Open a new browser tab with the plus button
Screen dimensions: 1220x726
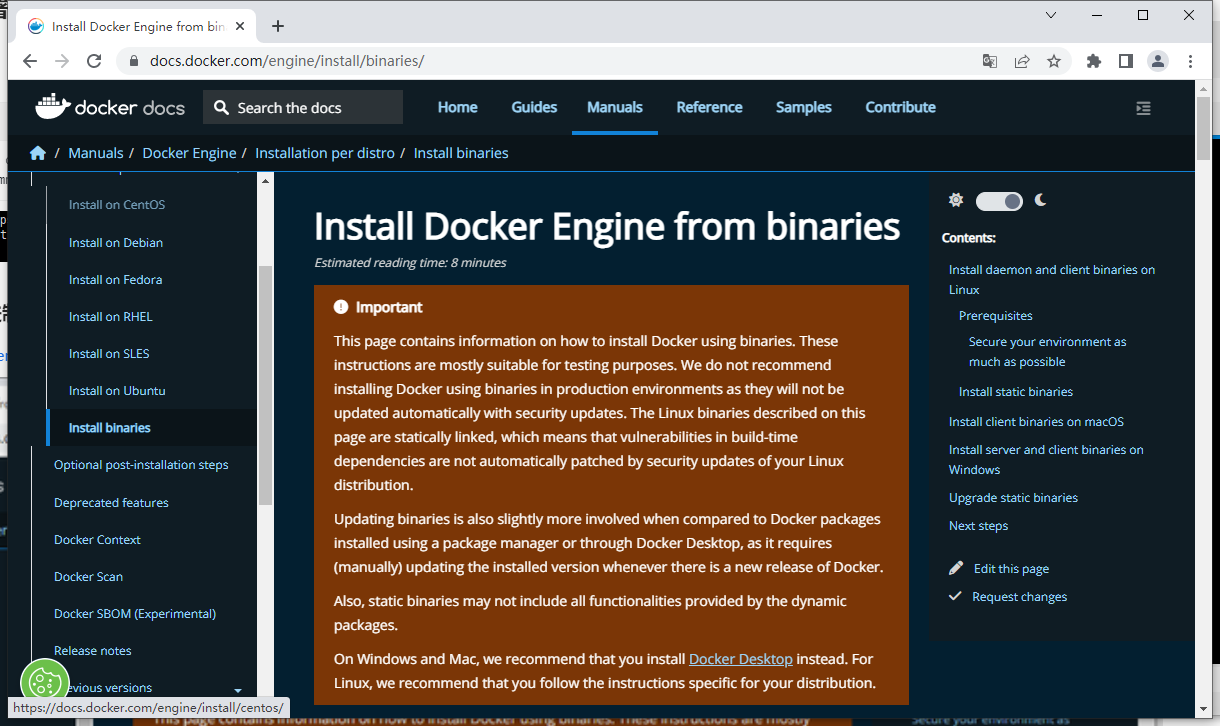click(x=278, y=26)
